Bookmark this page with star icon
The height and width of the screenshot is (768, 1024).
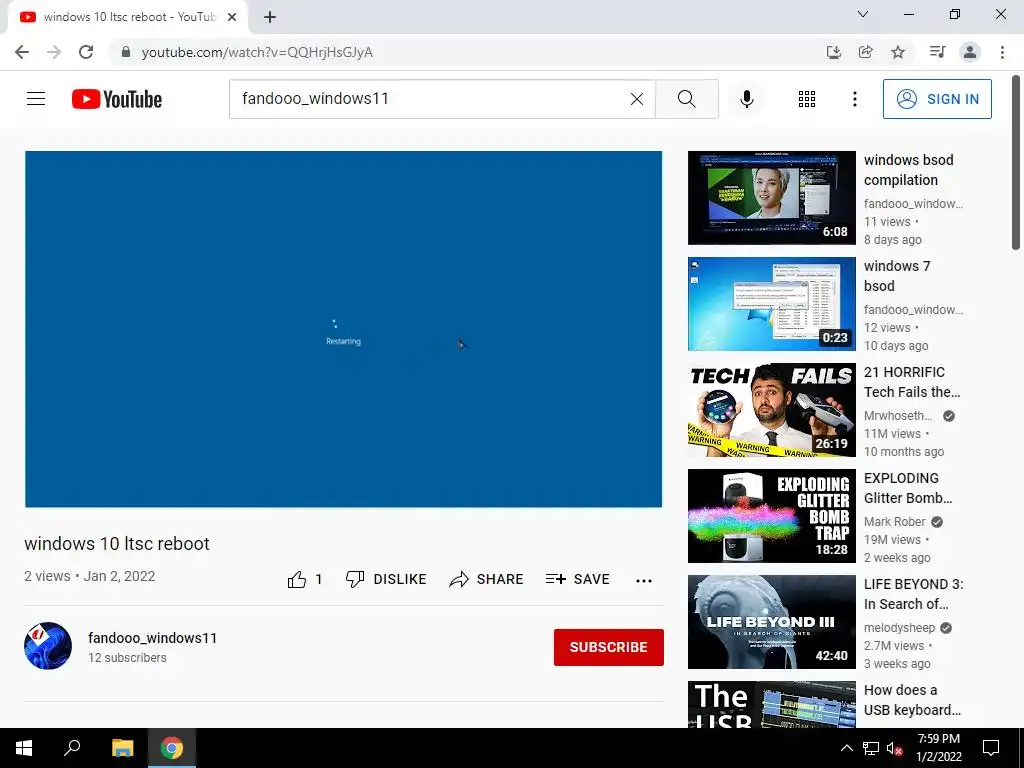[898, 52]
